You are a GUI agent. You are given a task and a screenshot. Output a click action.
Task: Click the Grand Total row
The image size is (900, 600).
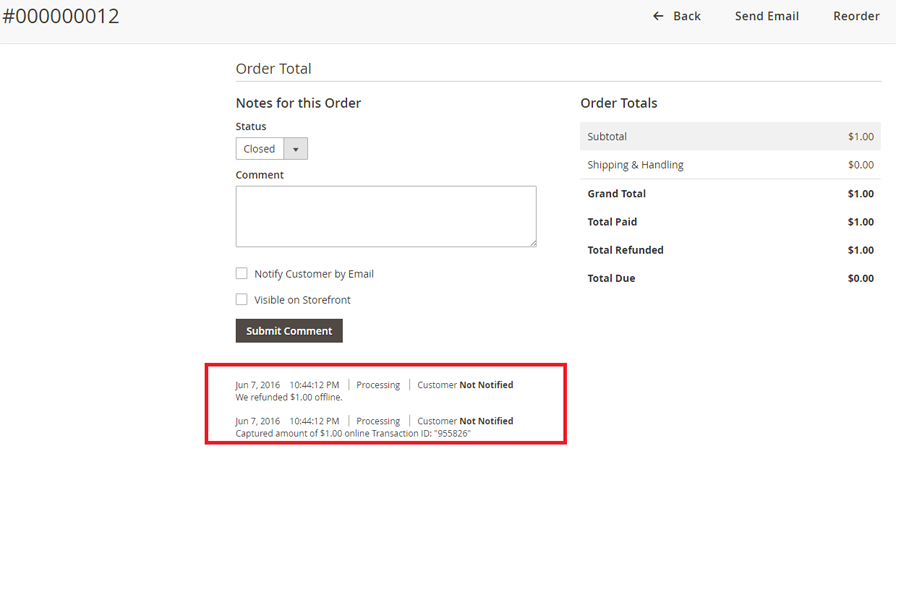tap(730, 194)
